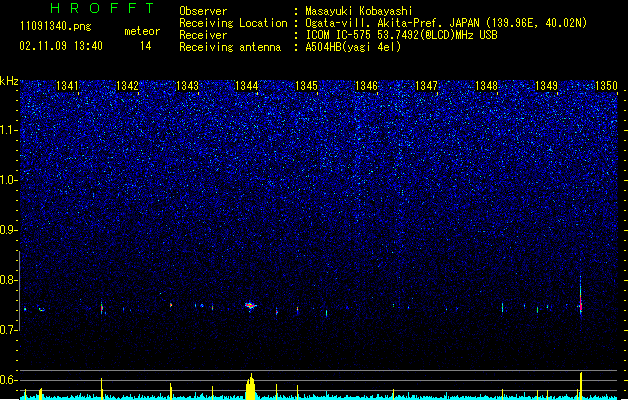629x400 pixels.
Task: Click the bright meteor echo blob below 1344
Action: pyautogui.click(x=251, y=306)
